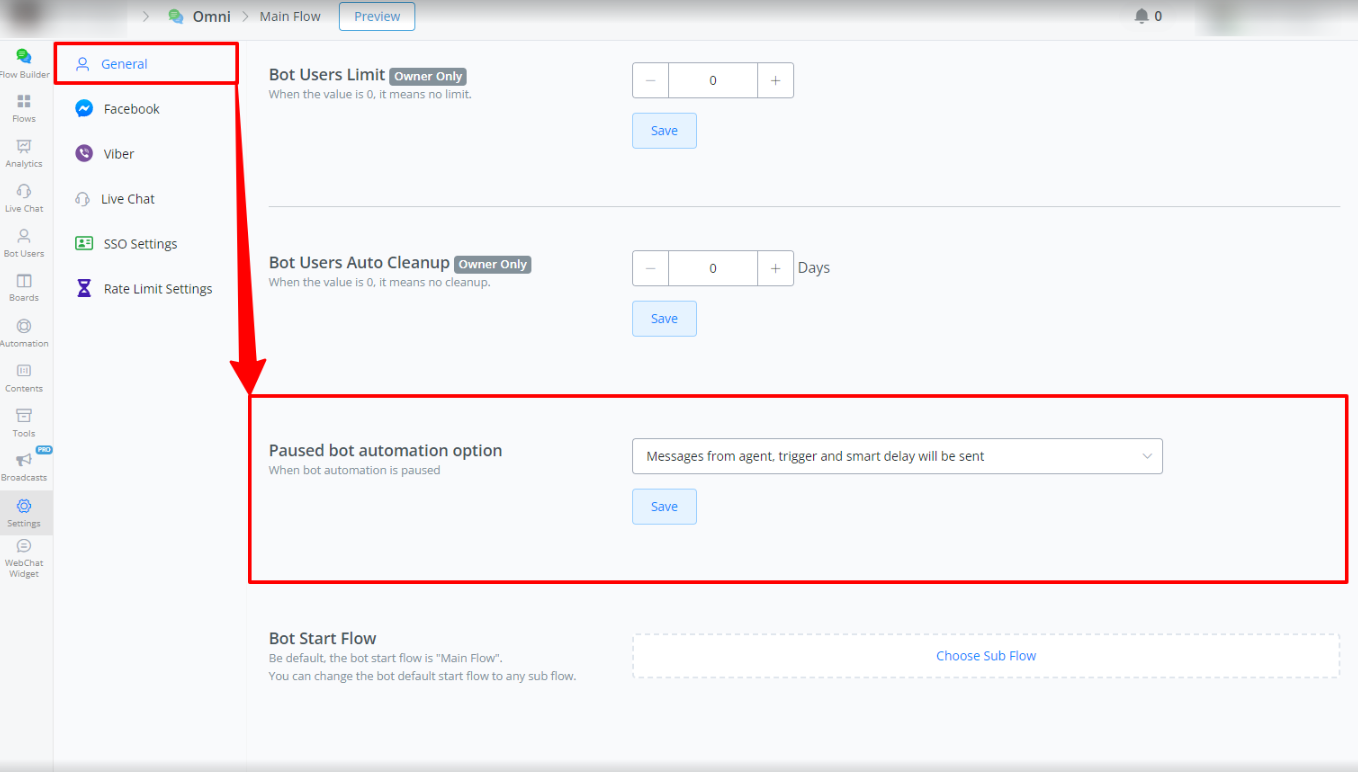Open the Analytics section
The width and height of the screenshot is (1358, 772).
tap(24, 152)
